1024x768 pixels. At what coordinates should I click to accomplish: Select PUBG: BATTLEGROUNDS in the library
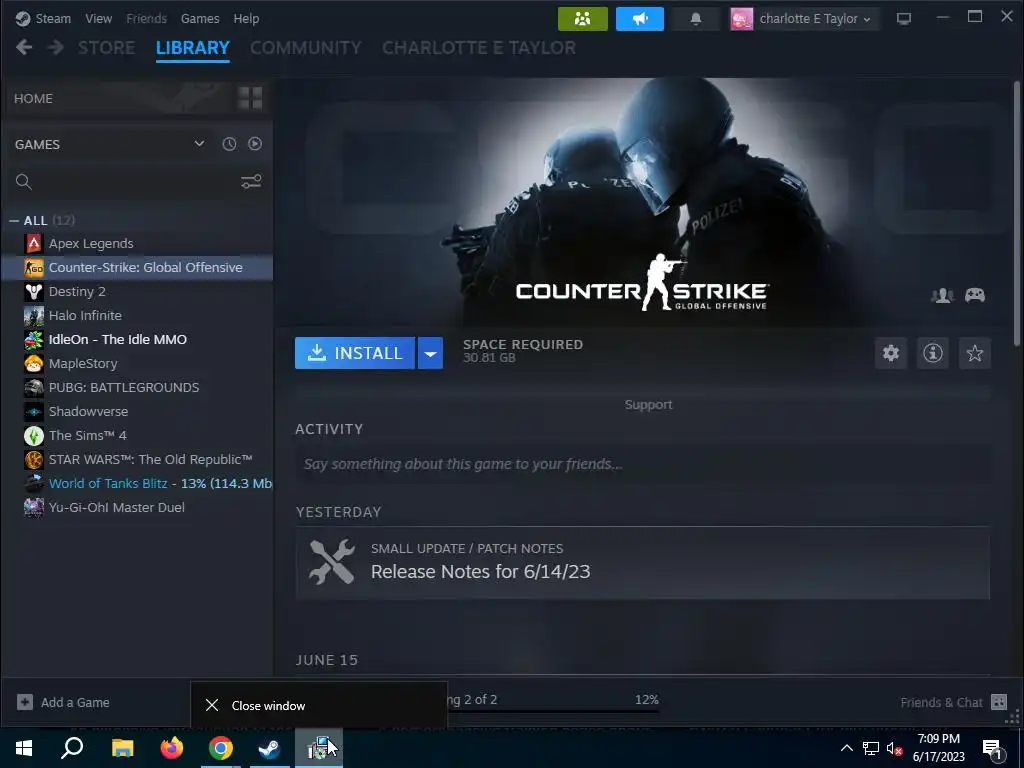[x=137, y=387]
